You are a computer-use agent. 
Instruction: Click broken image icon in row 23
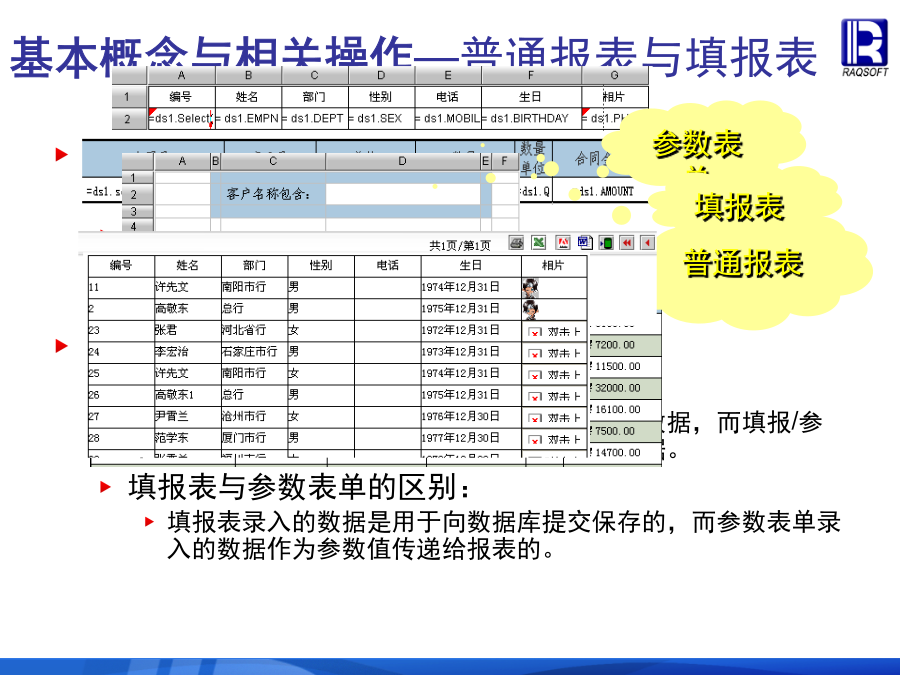(535, 331)
